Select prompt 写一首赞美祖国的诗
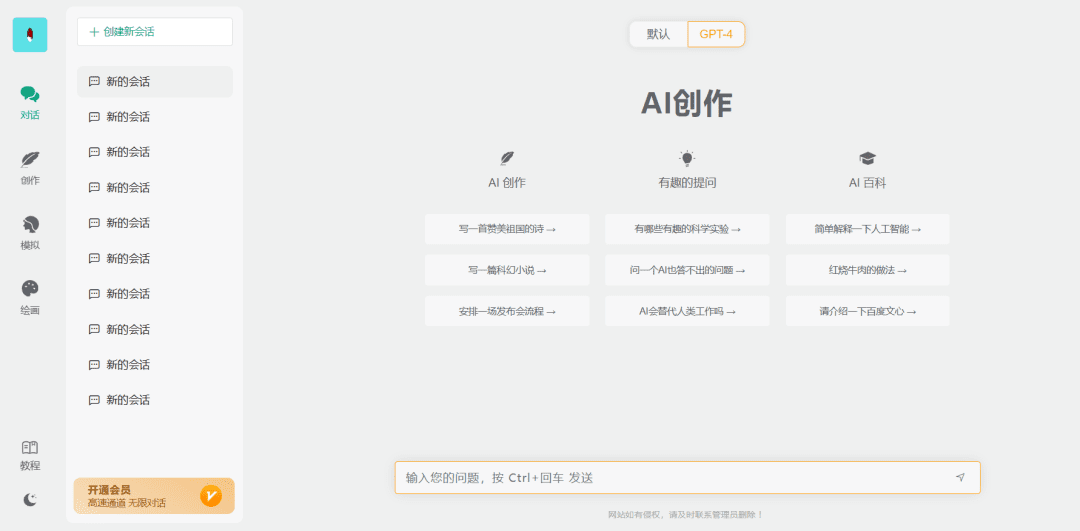 click(x=507, y=229)
